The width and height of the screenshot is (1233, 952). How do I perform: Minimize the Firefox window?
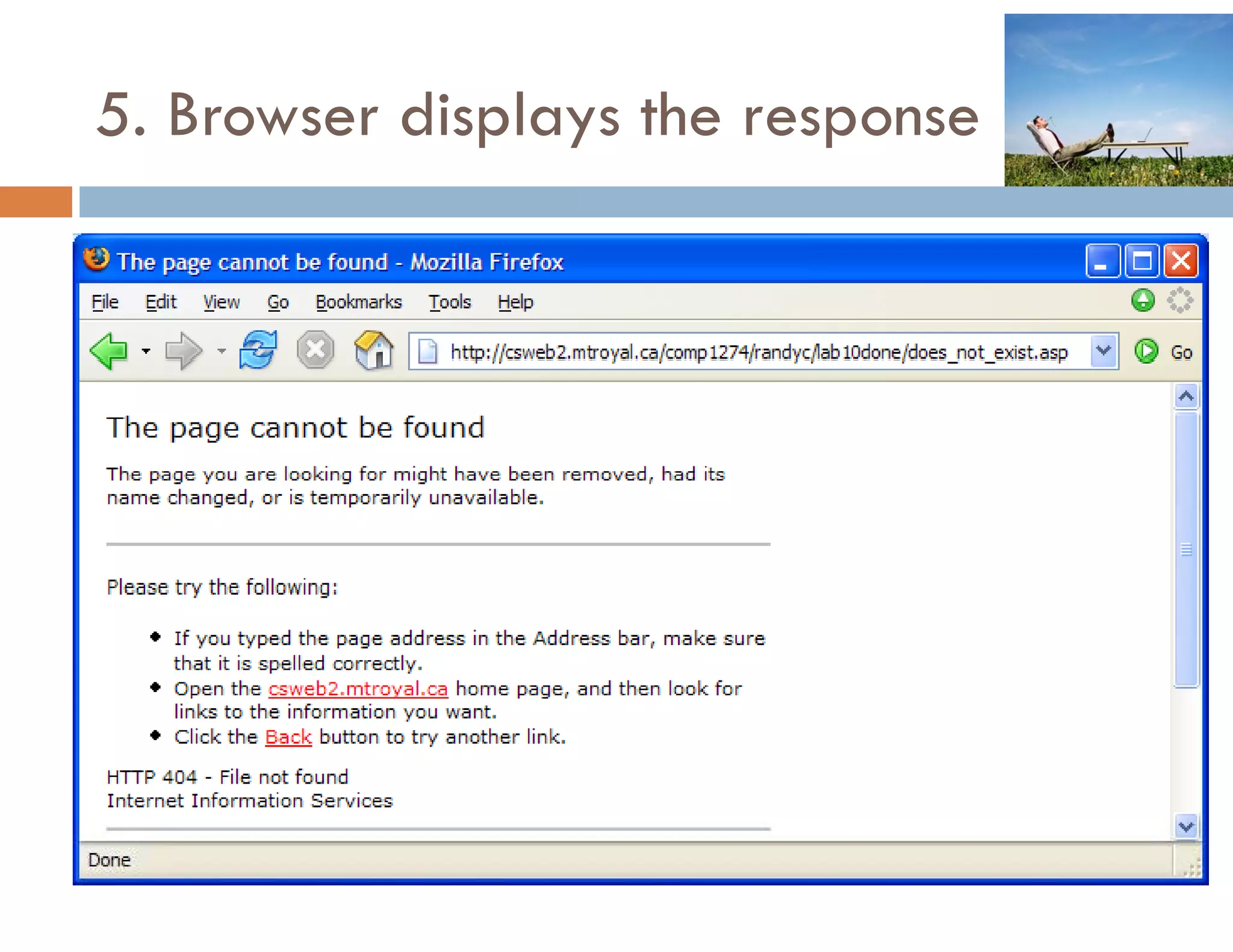[1102, 261]
